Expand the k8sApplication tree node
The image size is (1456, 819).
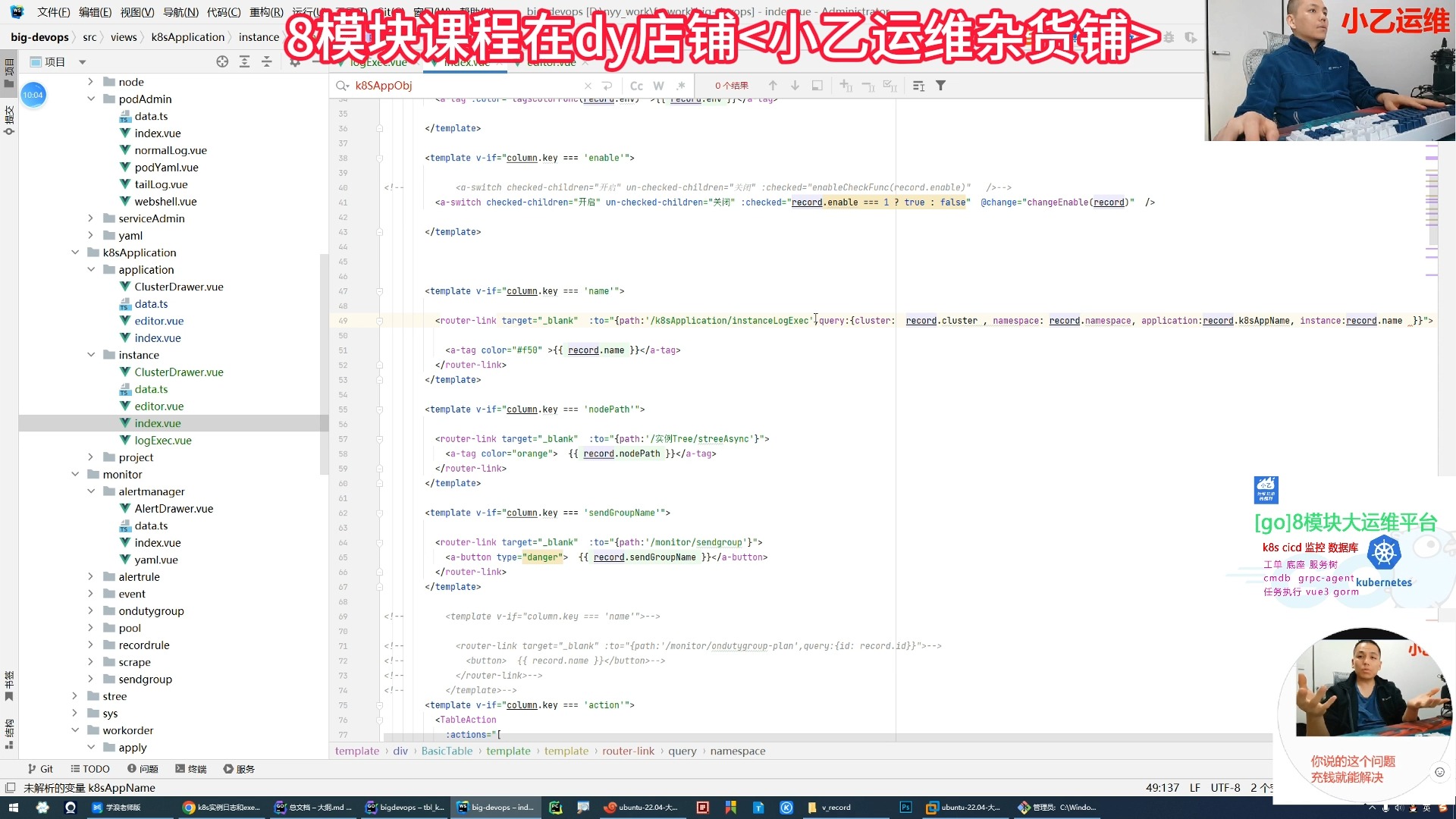point(76,252)
